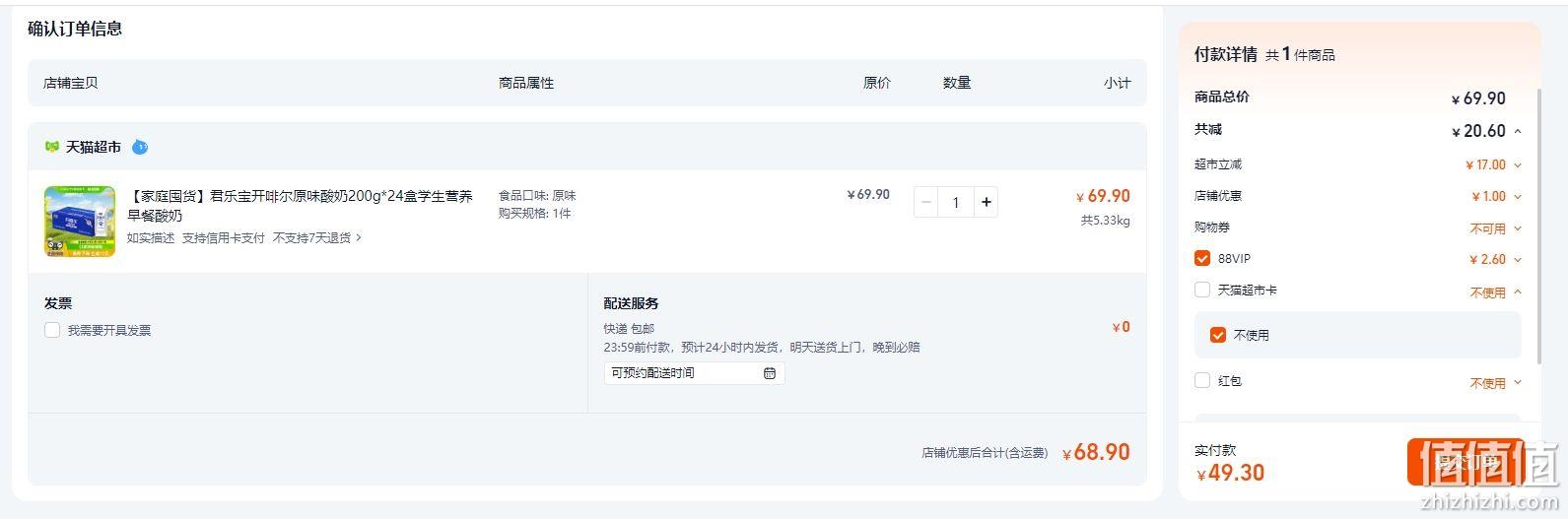Image resolution: width=1568 pixels, height=519 pixels.
Task: Check the 天猫超市卡 checkbox
Action: (x=1202, y=290)
